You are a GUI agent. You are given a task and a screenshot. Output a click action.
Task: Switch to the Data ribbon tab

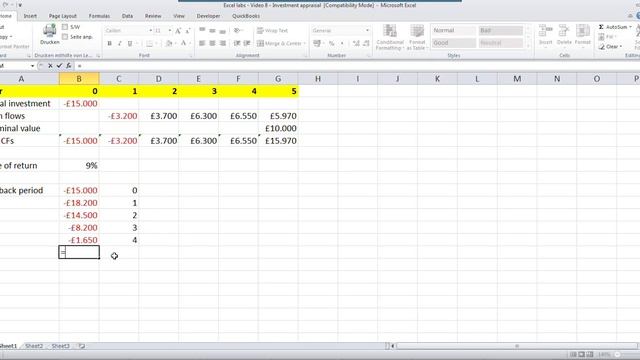pyautogui.click(x=127, y=16)
